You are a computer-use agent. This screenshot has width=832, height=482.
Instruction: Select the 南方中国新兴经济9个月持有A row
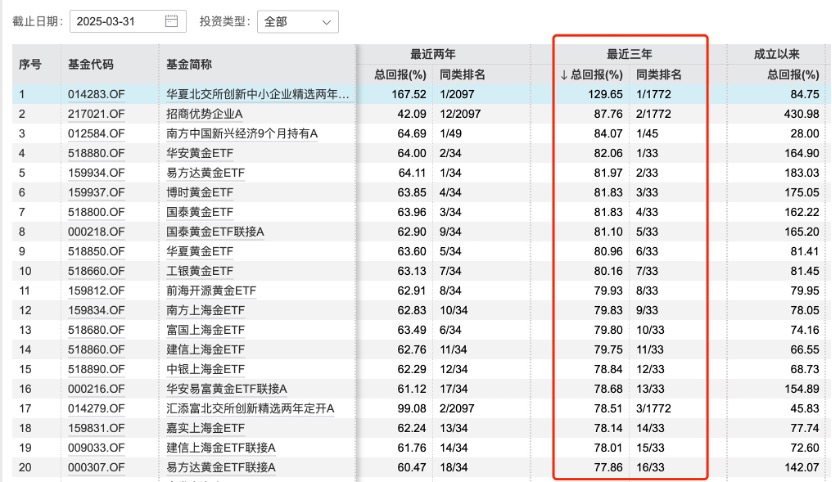coord(250,134)
